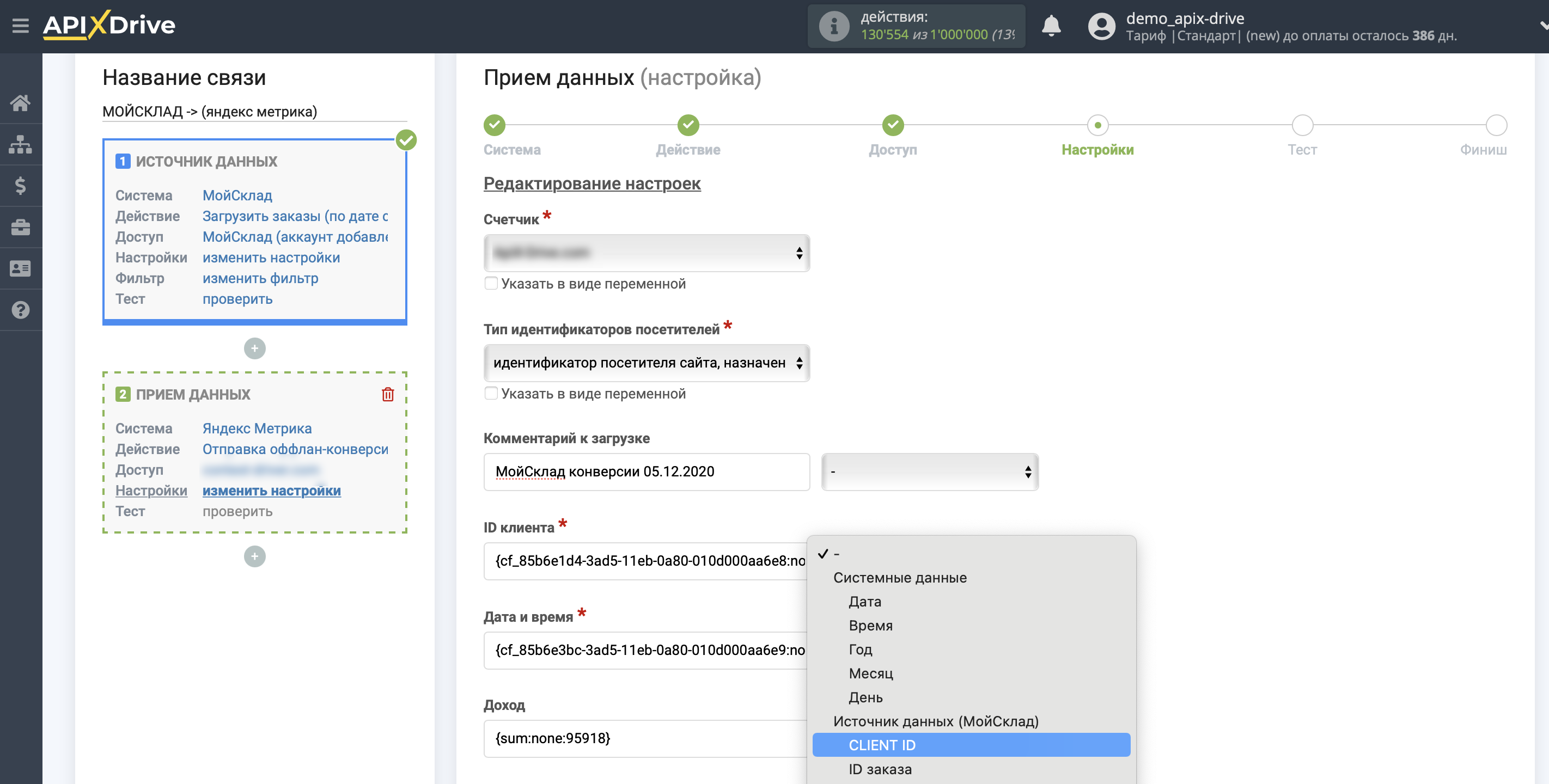
Task: Open the variable dropdown next to Комментарий к загрузке
Action: [x=930, y=472]
